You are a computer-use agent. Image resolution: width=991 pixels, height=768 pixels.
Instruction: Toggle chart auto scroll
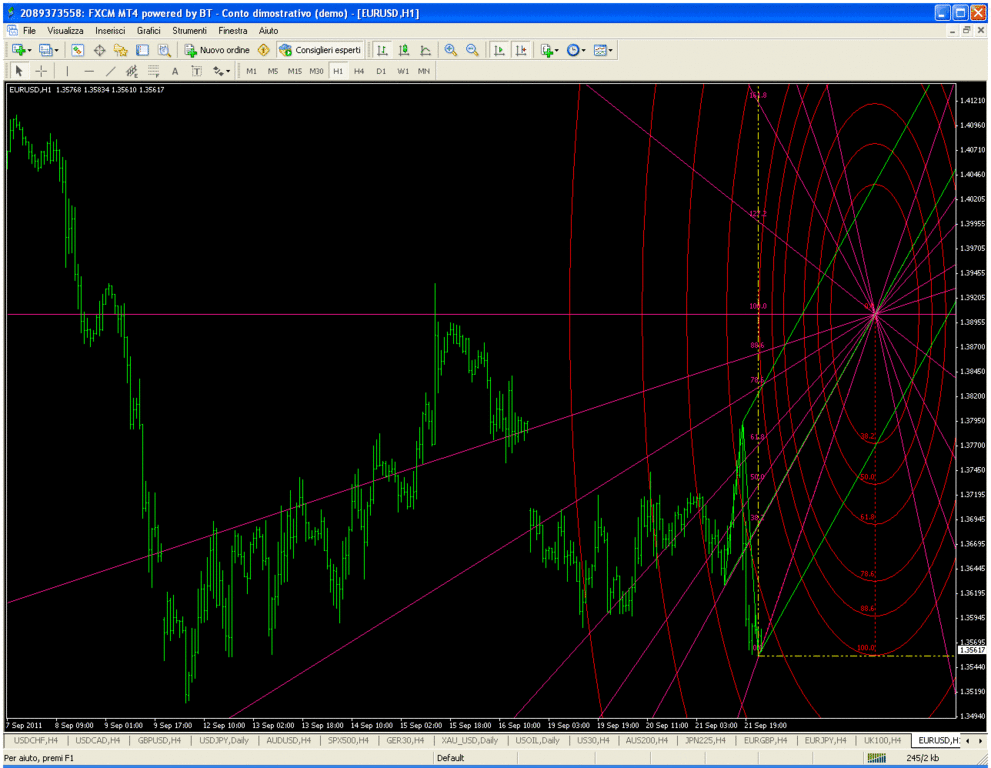[499, 50]
